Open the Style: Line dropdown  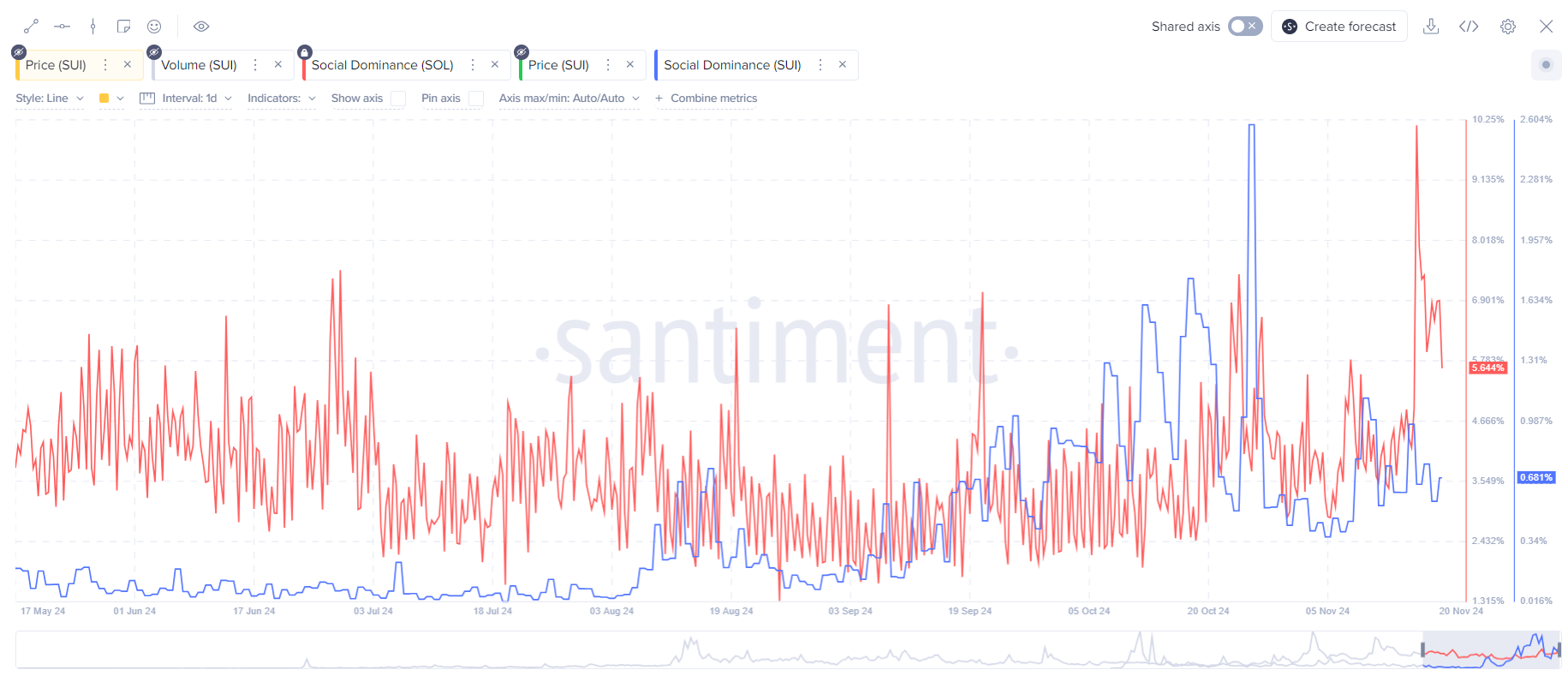50,99
